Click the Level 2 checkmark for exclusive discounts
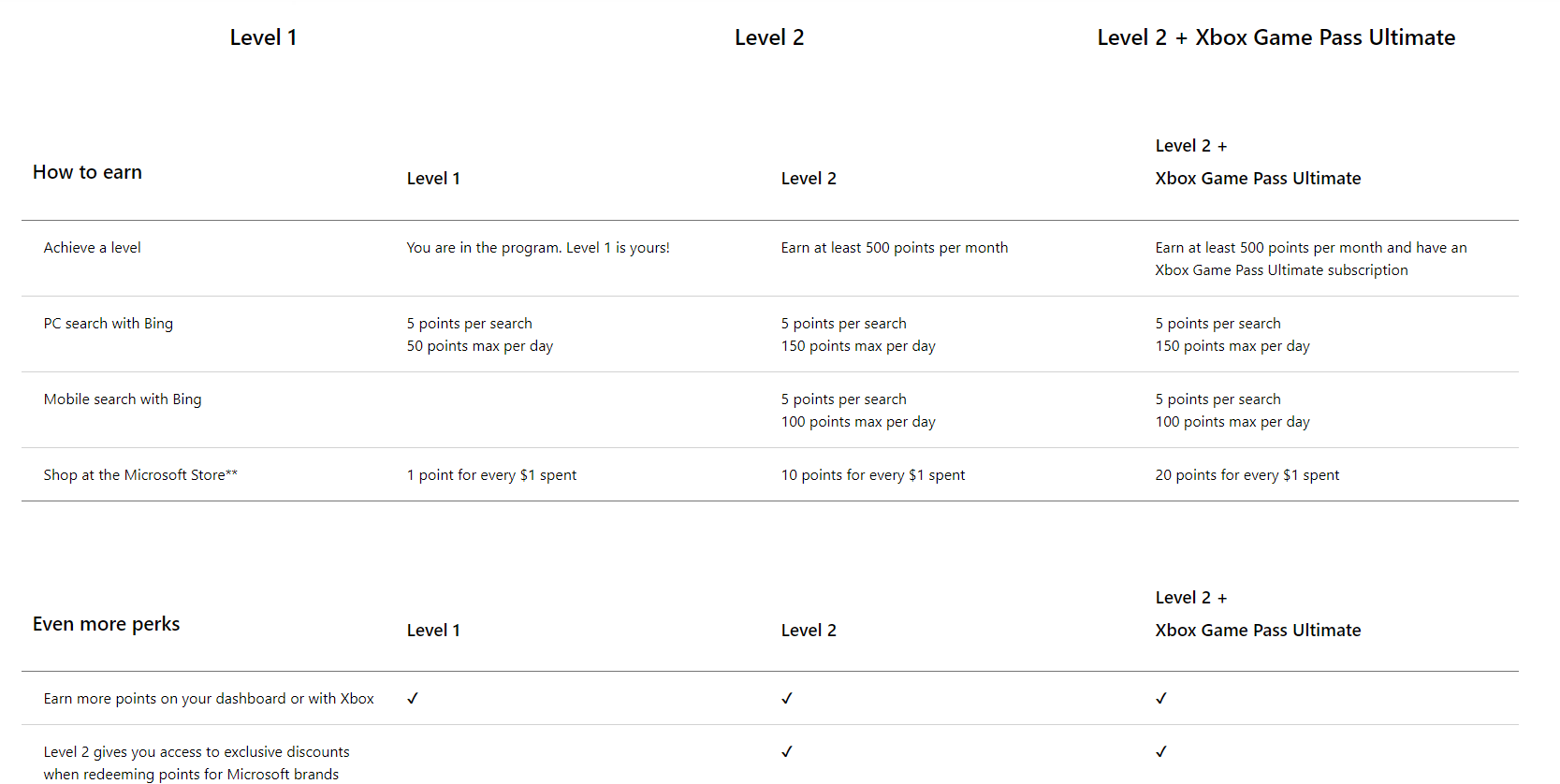Screen dimensions: 1560x784 [x=787, y=751]
